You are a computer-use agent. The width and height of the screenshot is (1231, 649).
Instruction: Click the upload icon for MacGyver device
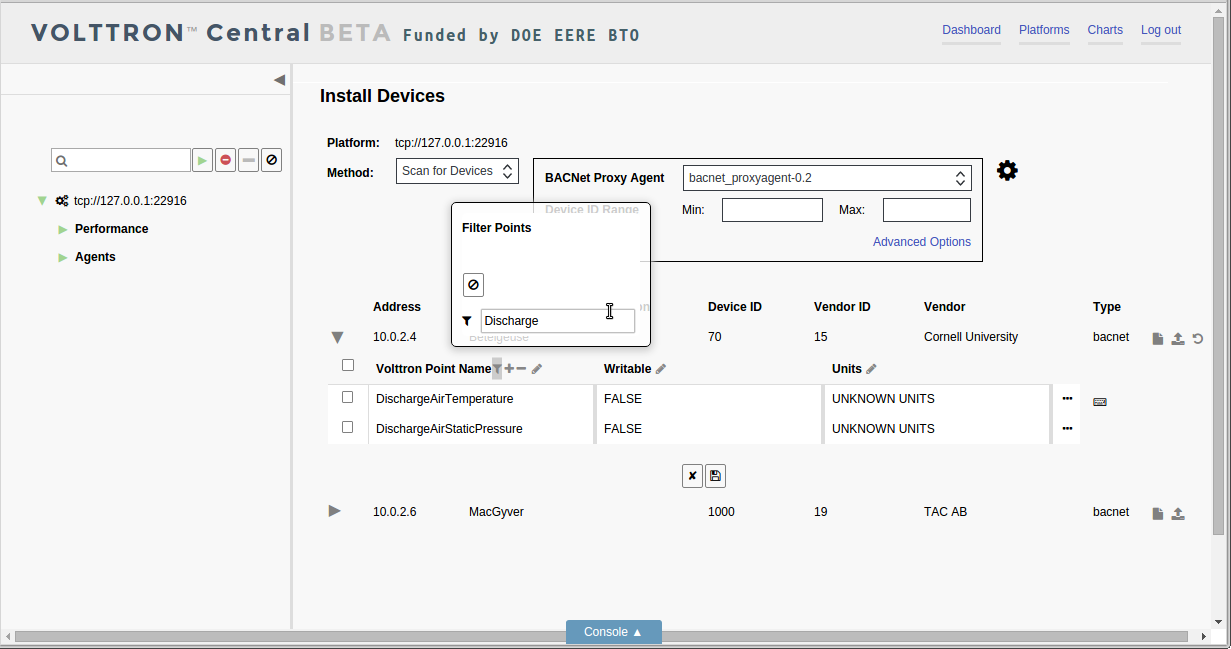[1178, 514]
